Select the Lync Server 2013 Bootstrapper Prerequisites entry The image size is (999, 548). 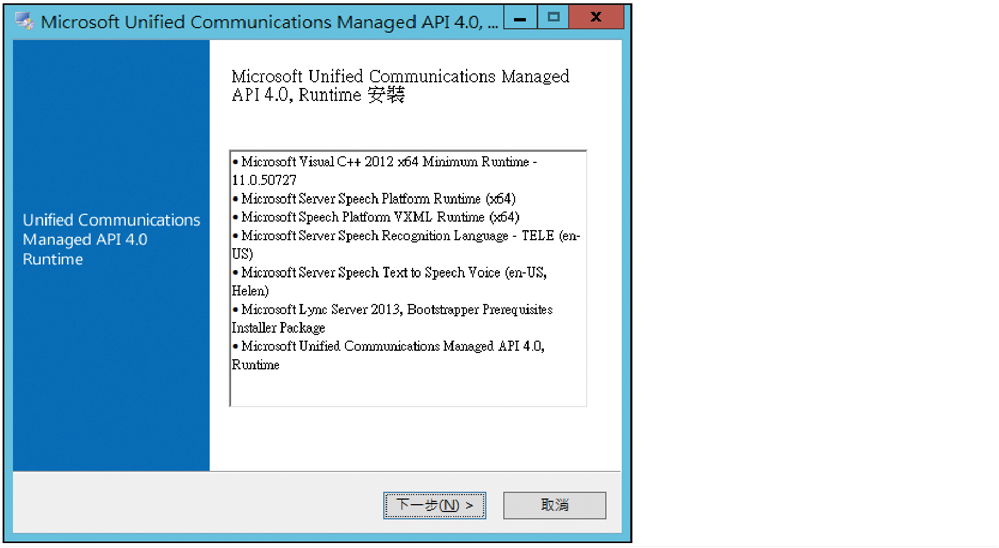click(392, 319)
